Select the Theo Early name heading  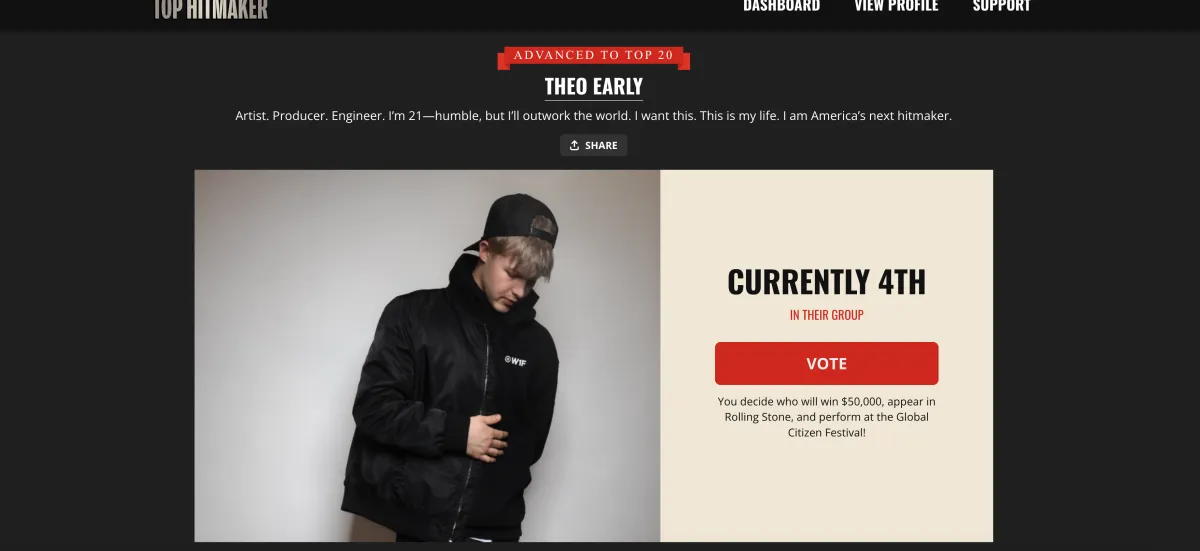click(x=594, y=86)
